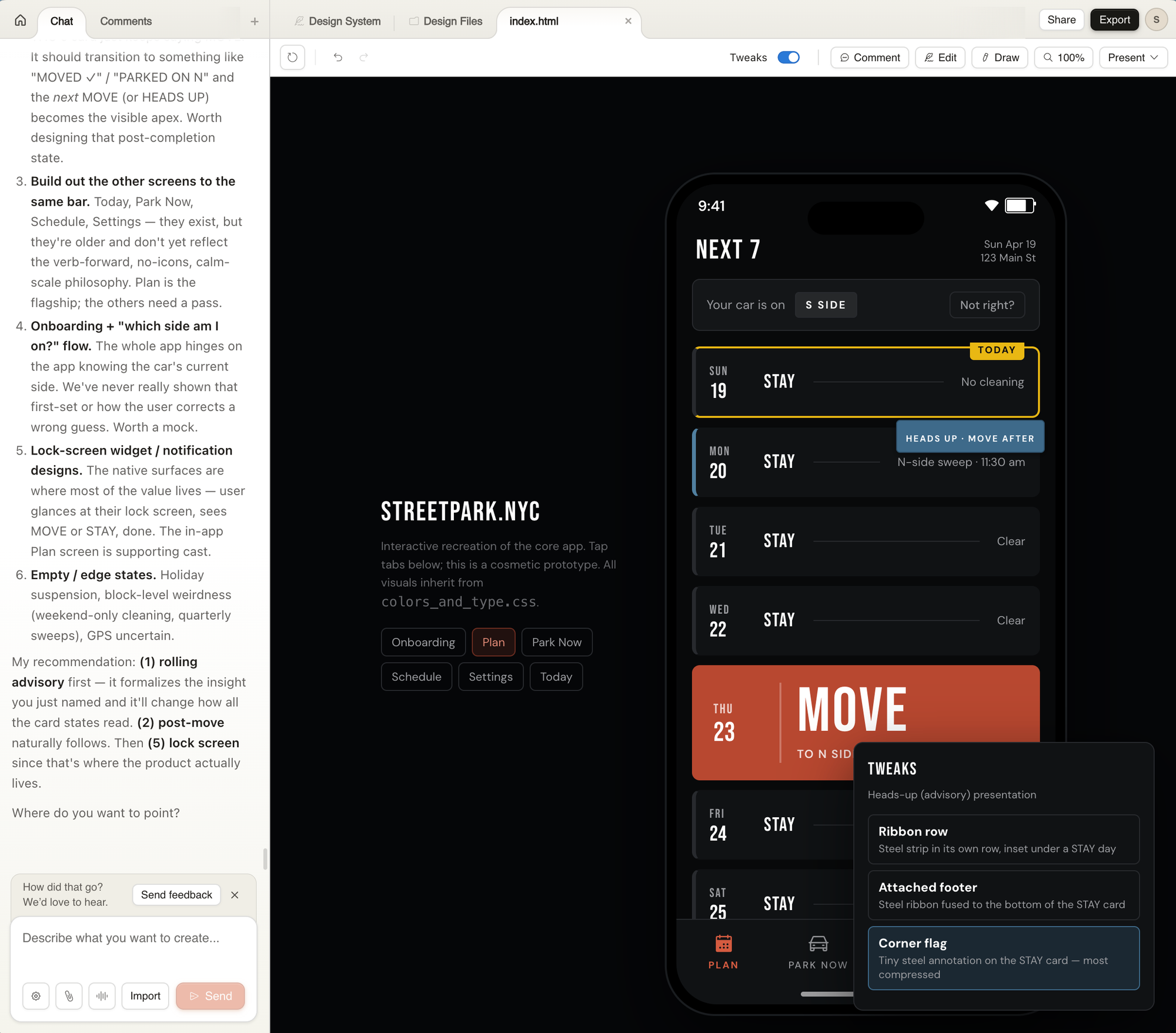Open the Present dropdown
Image resolution: width=1176 pixels, height=1033 pixels.
1132,57
